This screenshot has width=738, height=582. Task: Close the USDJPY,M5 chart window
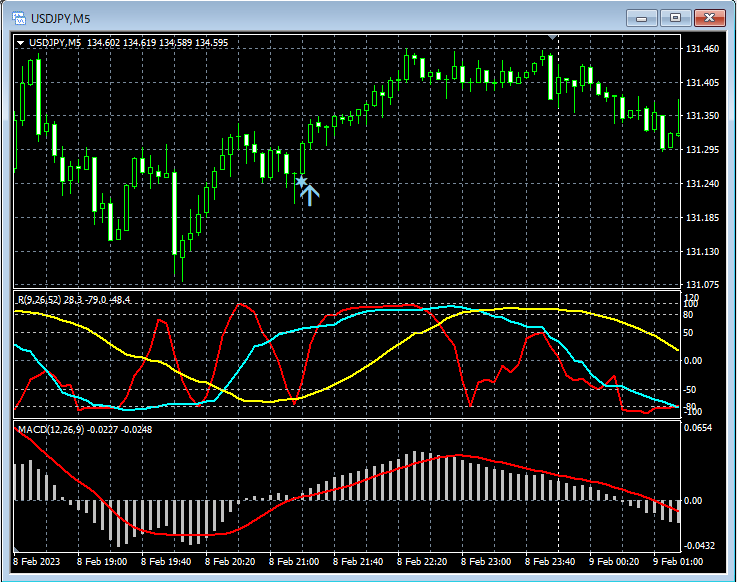coord(710,18)
